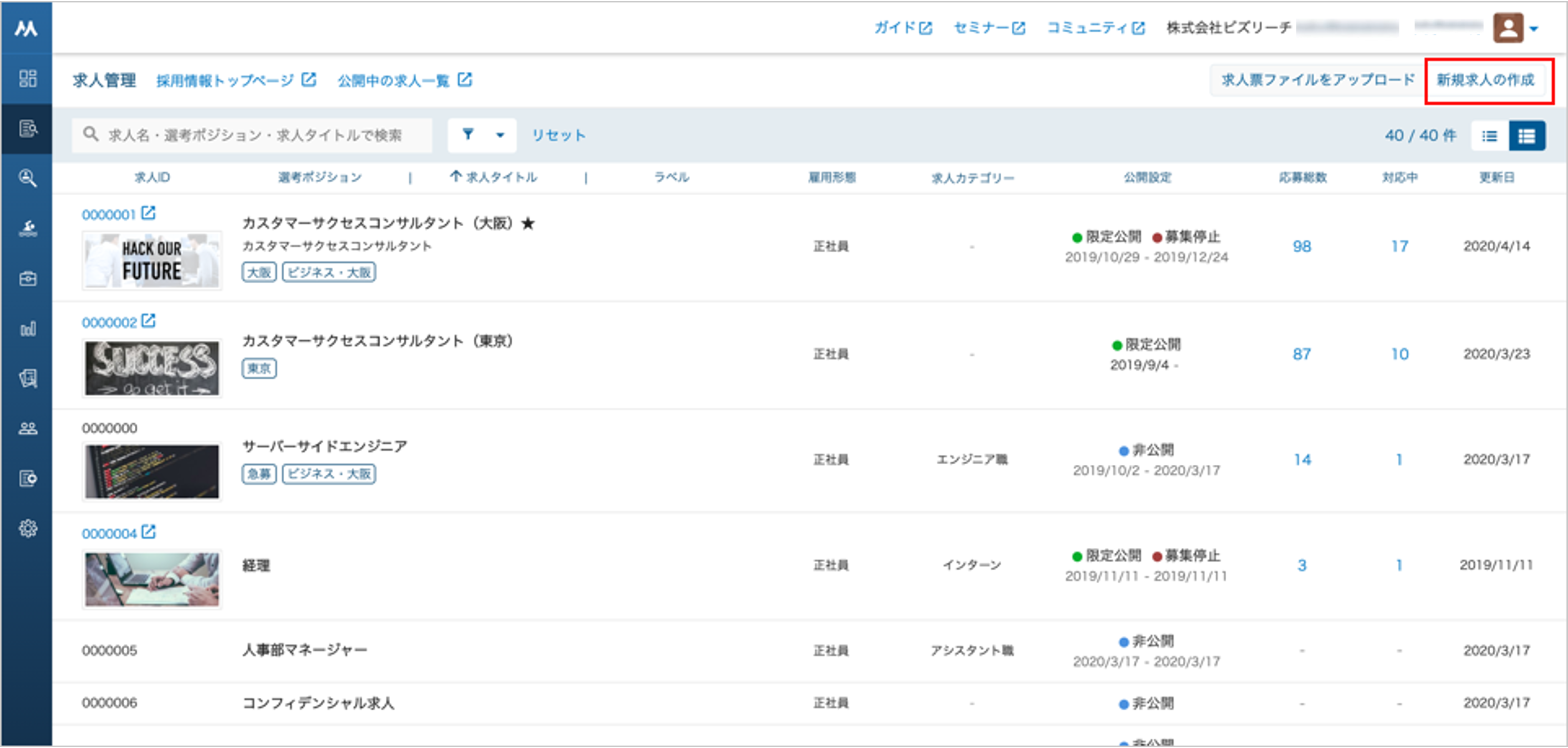Click HACK OUR FUTURE job thumbnail

coord(152,260)
